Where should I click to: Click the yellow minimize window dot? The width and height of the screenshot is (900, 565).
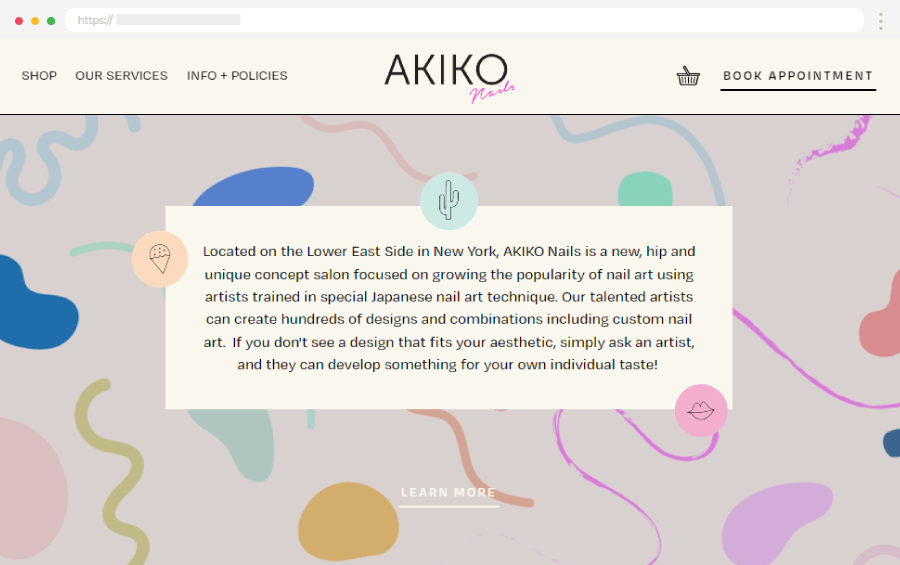click(35, 21)
